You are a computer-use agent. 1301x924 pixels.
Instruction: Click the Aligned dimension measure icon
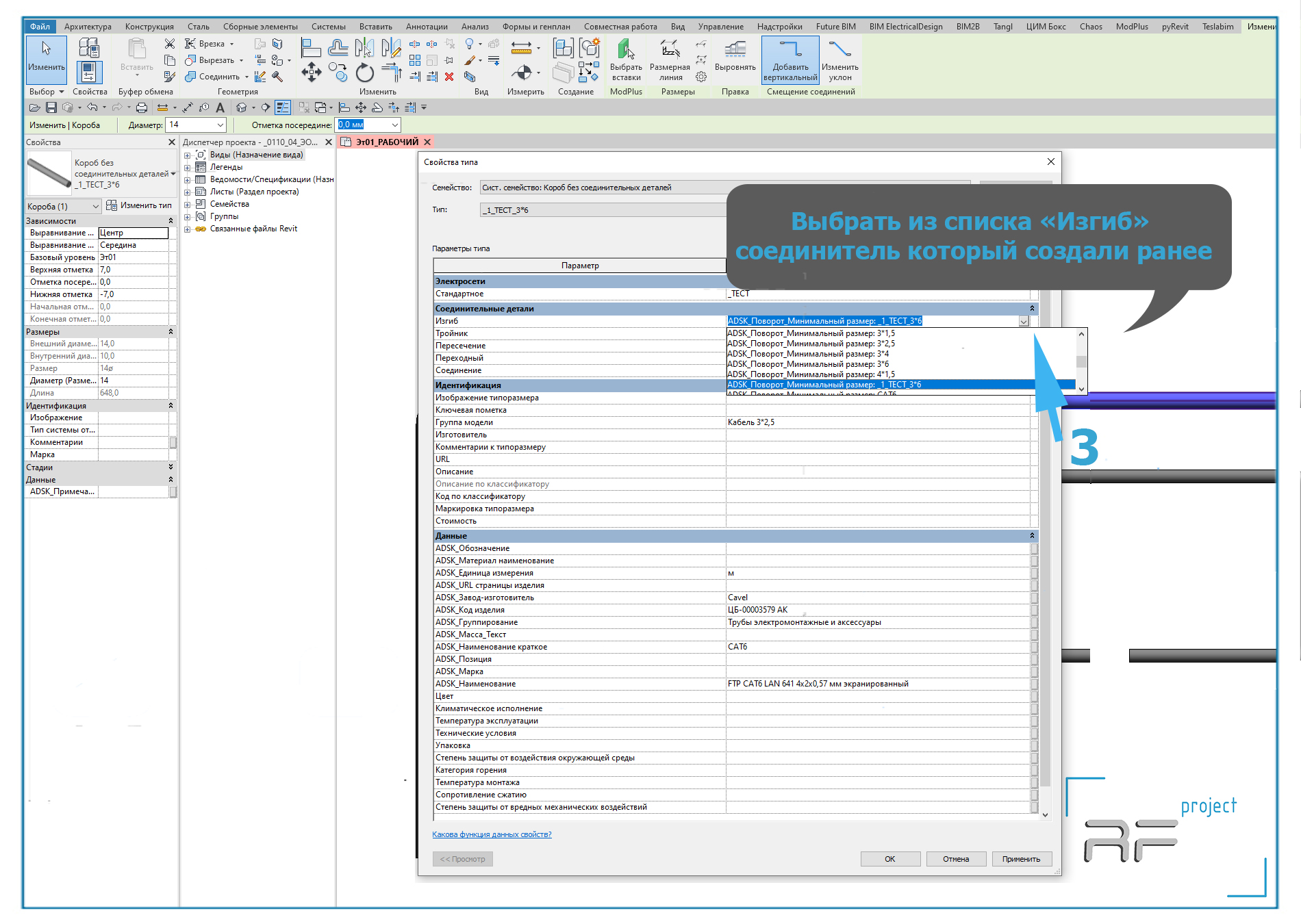pos(522,48)
